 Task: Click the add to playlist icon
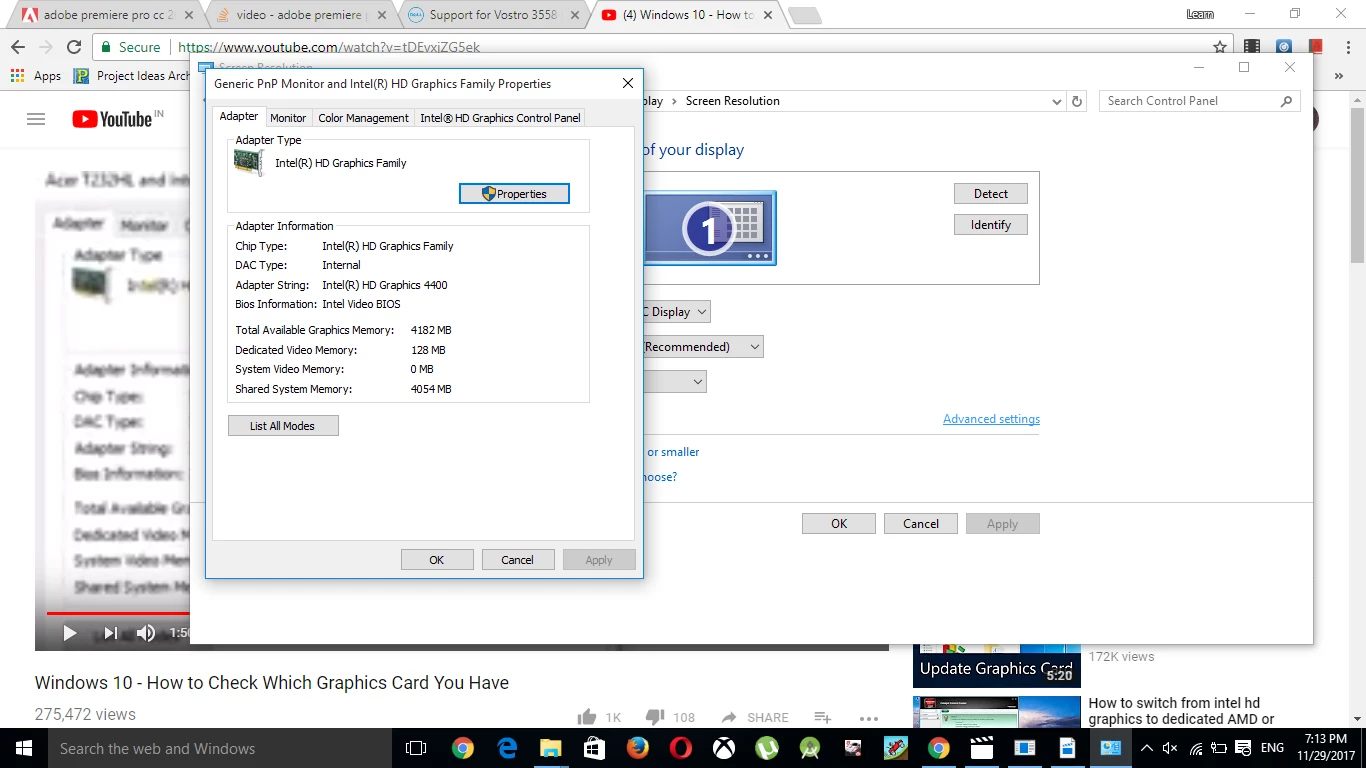click(822, 717)
